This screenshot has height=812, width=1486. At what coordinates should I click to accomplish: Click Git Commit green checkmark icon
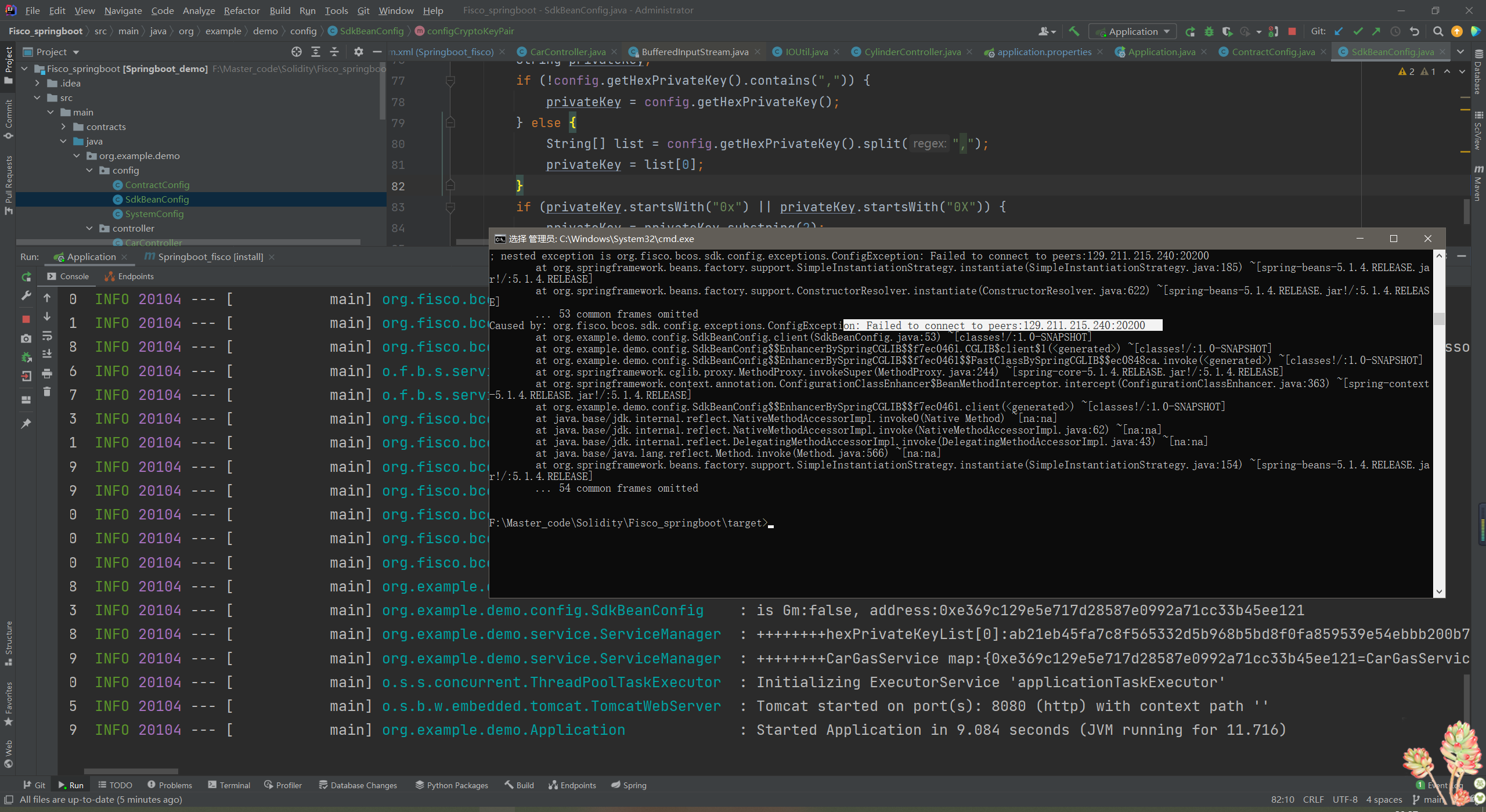pyautogui.click(x=1358, y=31)
